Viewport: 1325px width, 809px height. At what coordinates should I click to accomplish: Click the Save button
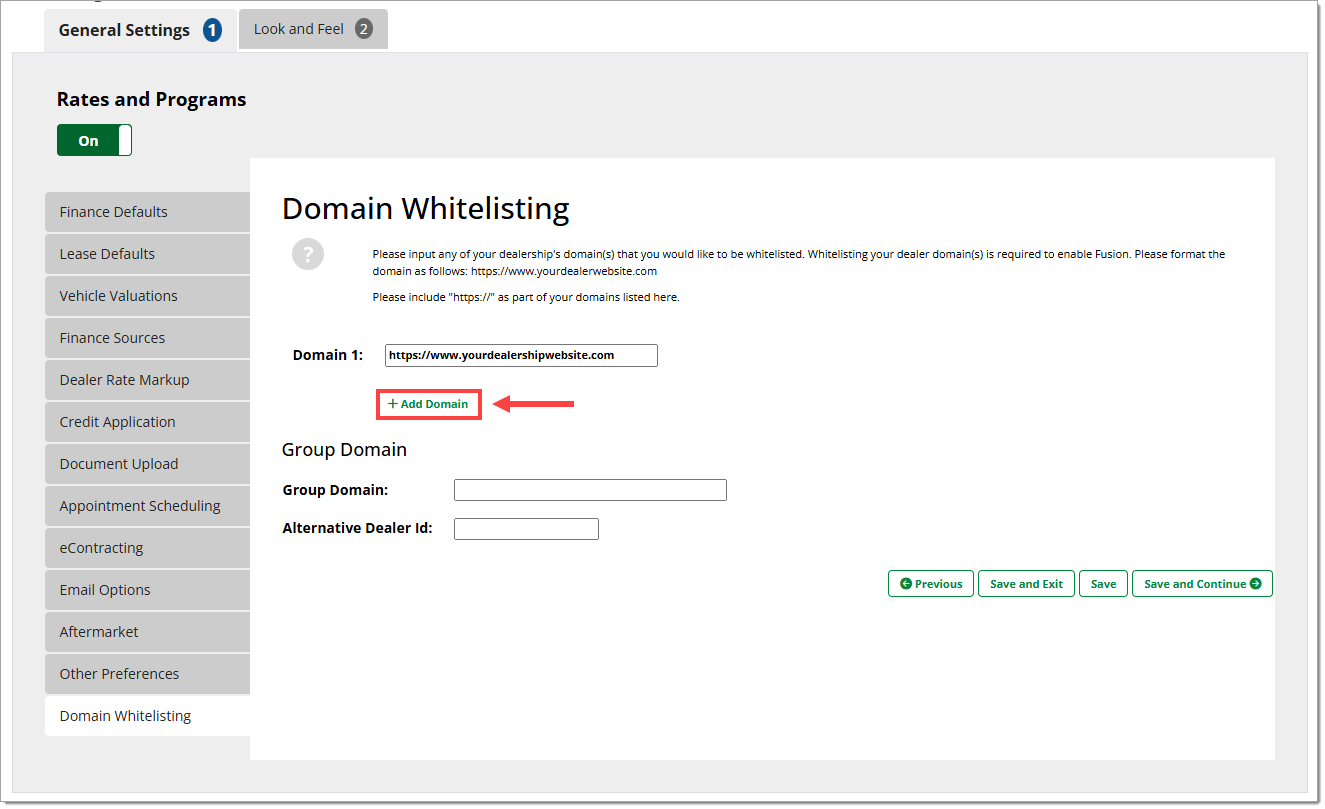tap(1103, 584)
